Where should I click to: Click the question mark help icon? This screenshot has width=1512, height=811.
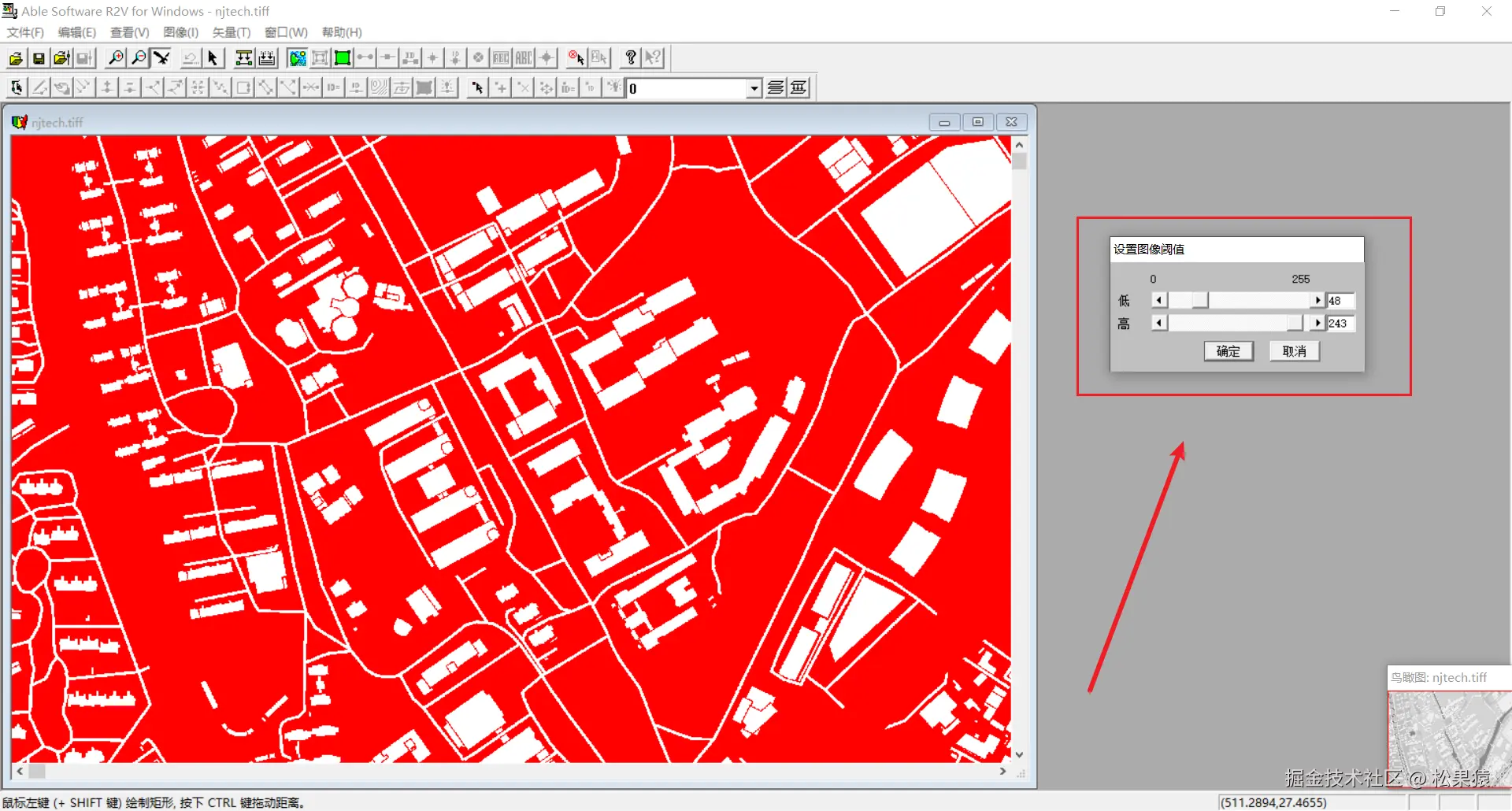click(630, 58)
